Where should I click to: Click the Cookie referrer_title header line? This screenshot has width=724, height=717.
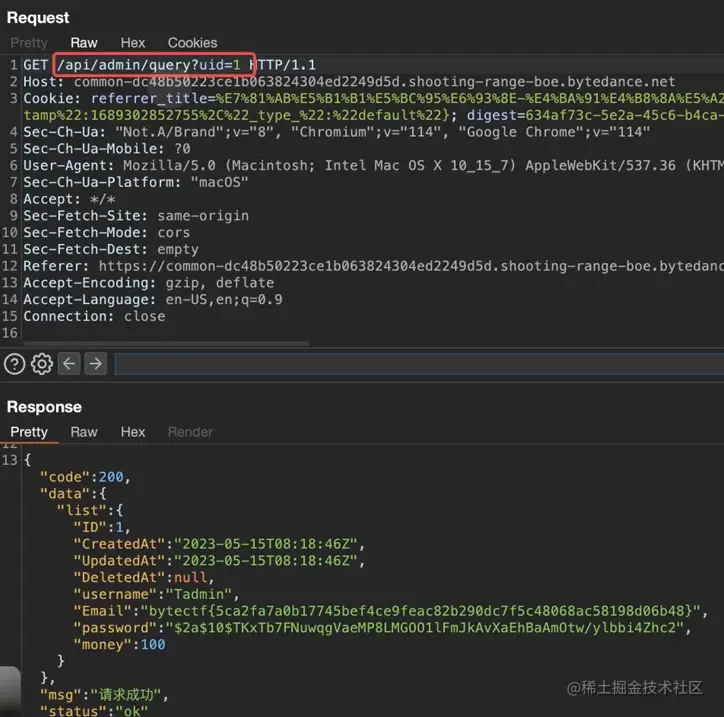[374, 98]
